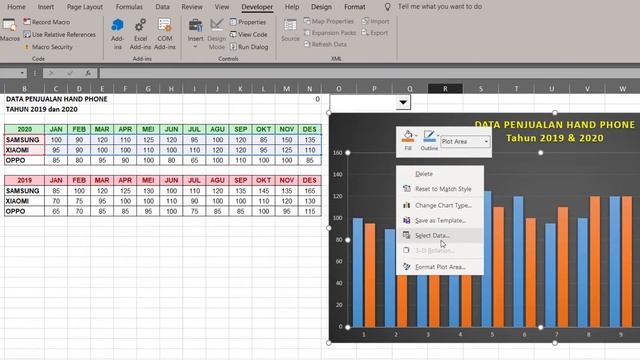640x360 pixels.
Task: Click the chart title text
Action: click(555, 131)
